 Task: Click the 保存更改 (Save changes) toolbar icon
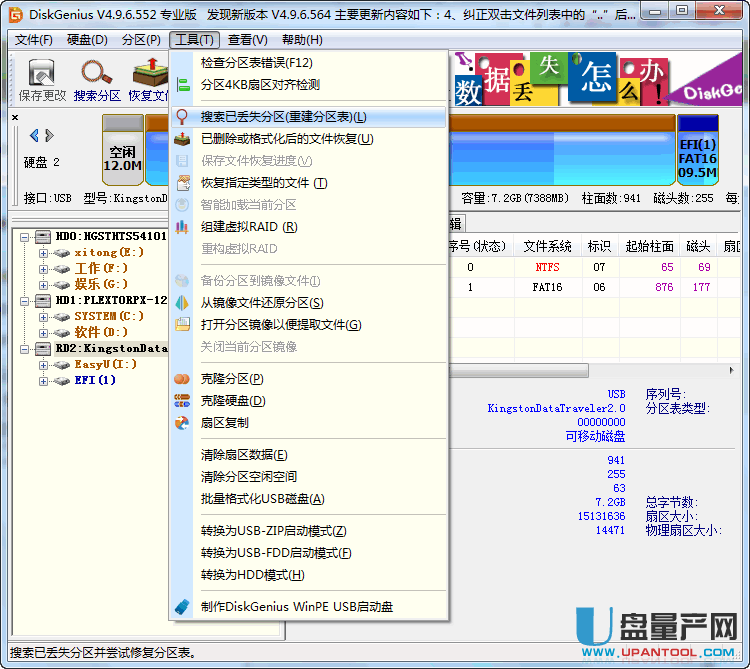(41, 74)
